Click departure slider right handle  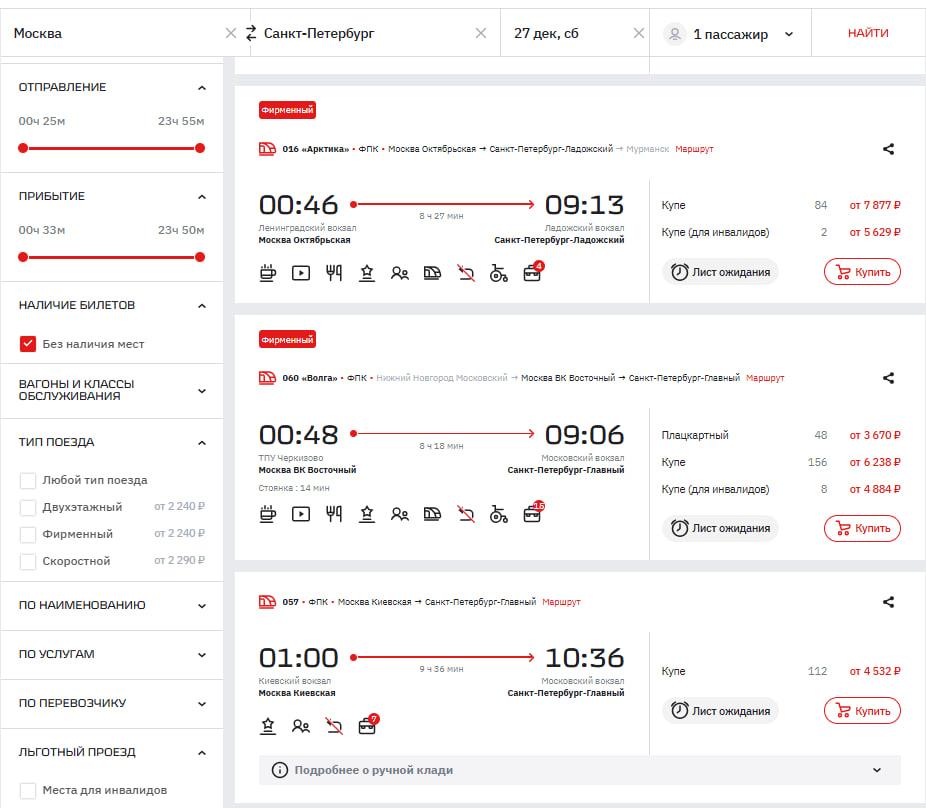[x=200, y=148]
